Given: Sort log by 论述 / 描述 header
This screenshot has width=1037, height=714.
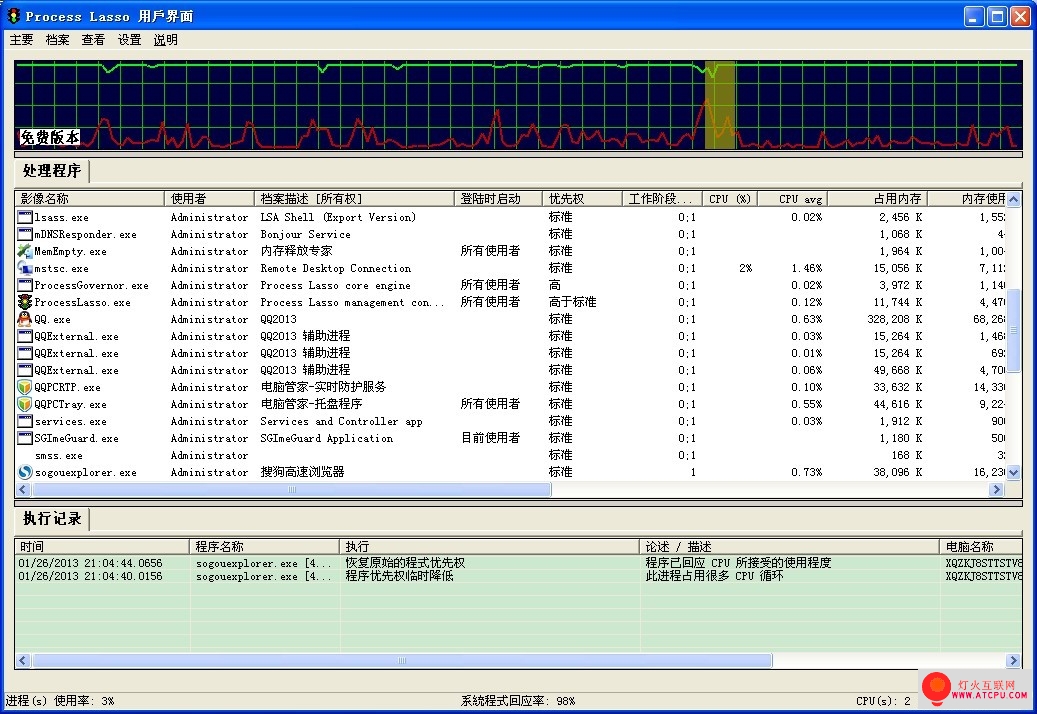Looking at the screenshot, I should pos(790,547).
